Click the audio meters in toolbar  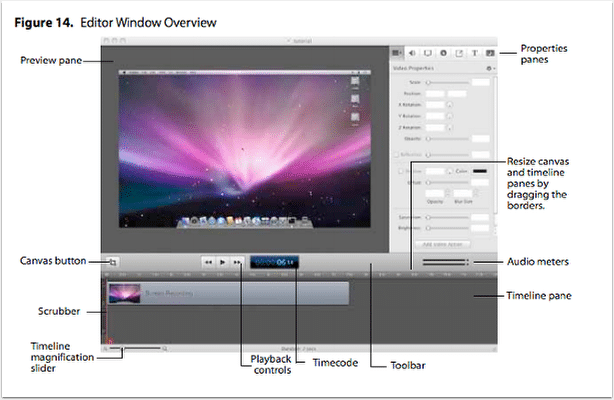pyautogui.click(x=446, y=262)
